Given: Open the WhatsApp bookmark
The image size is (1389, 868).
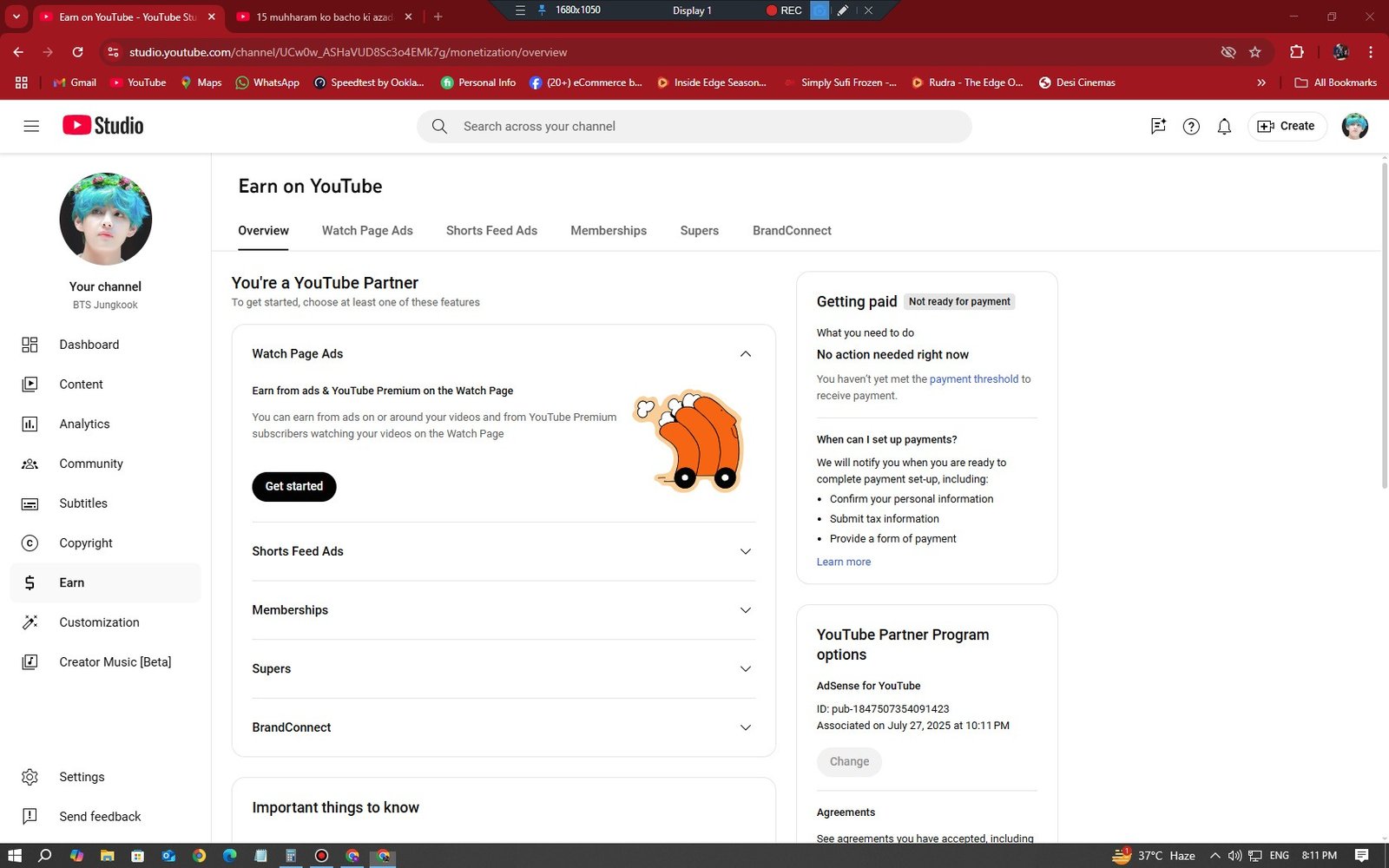Looking at the screenshot, I should point(267,82).
